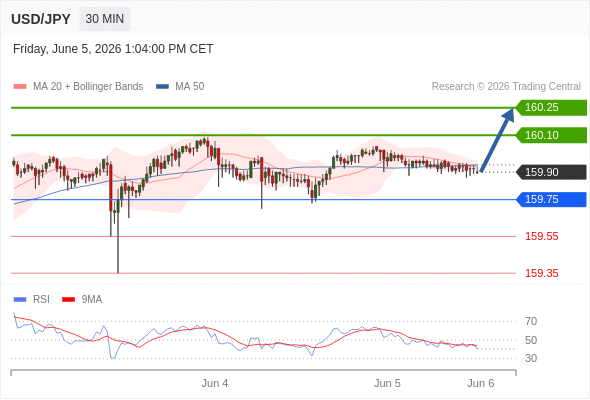
Task: Click the Jun 6 date axis label
Action: point(481,383)
